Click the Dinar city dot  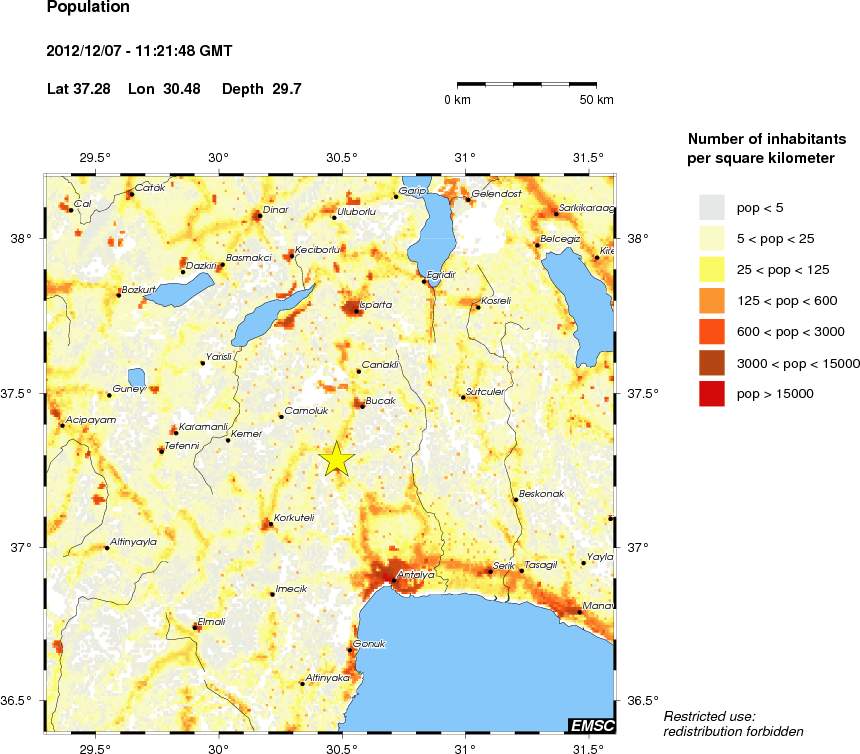259,215
